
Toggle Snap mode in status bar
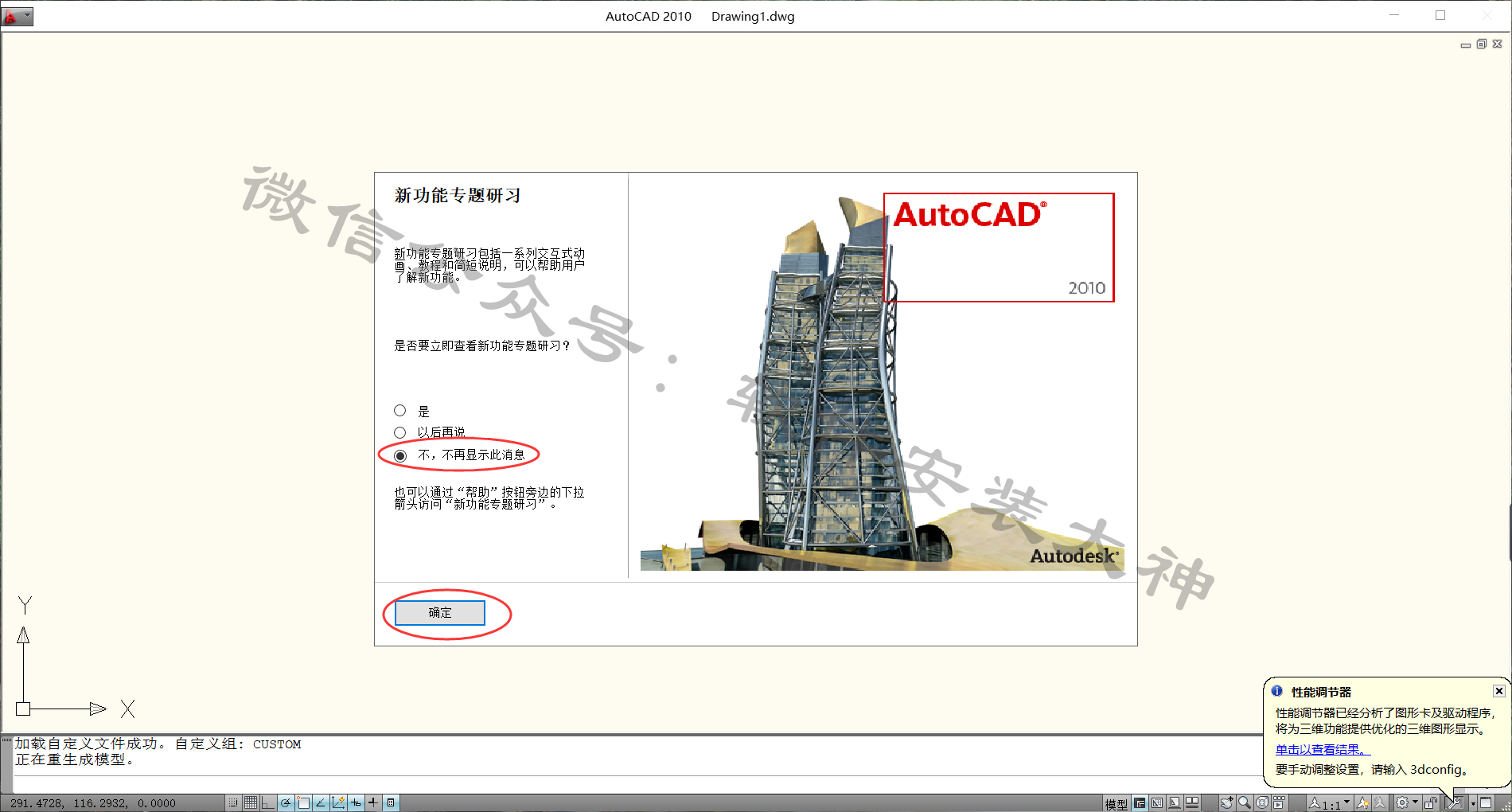click(x=233, y=802)
